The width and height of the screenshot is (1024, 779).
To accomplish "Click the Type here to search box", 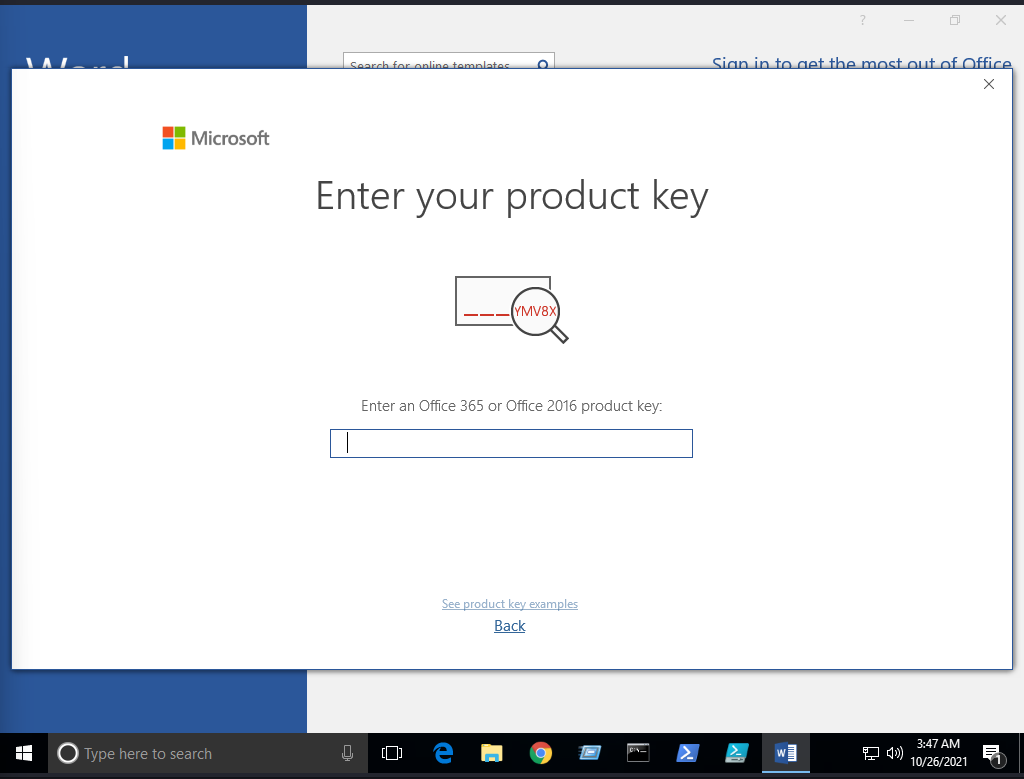I will [x=208, y=754].
